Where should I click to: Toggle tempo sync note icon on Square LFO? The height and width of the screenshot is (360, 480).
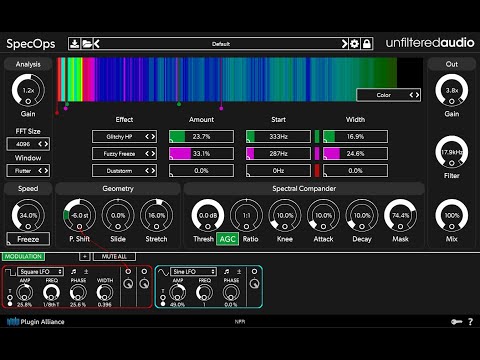coord(74,272)
